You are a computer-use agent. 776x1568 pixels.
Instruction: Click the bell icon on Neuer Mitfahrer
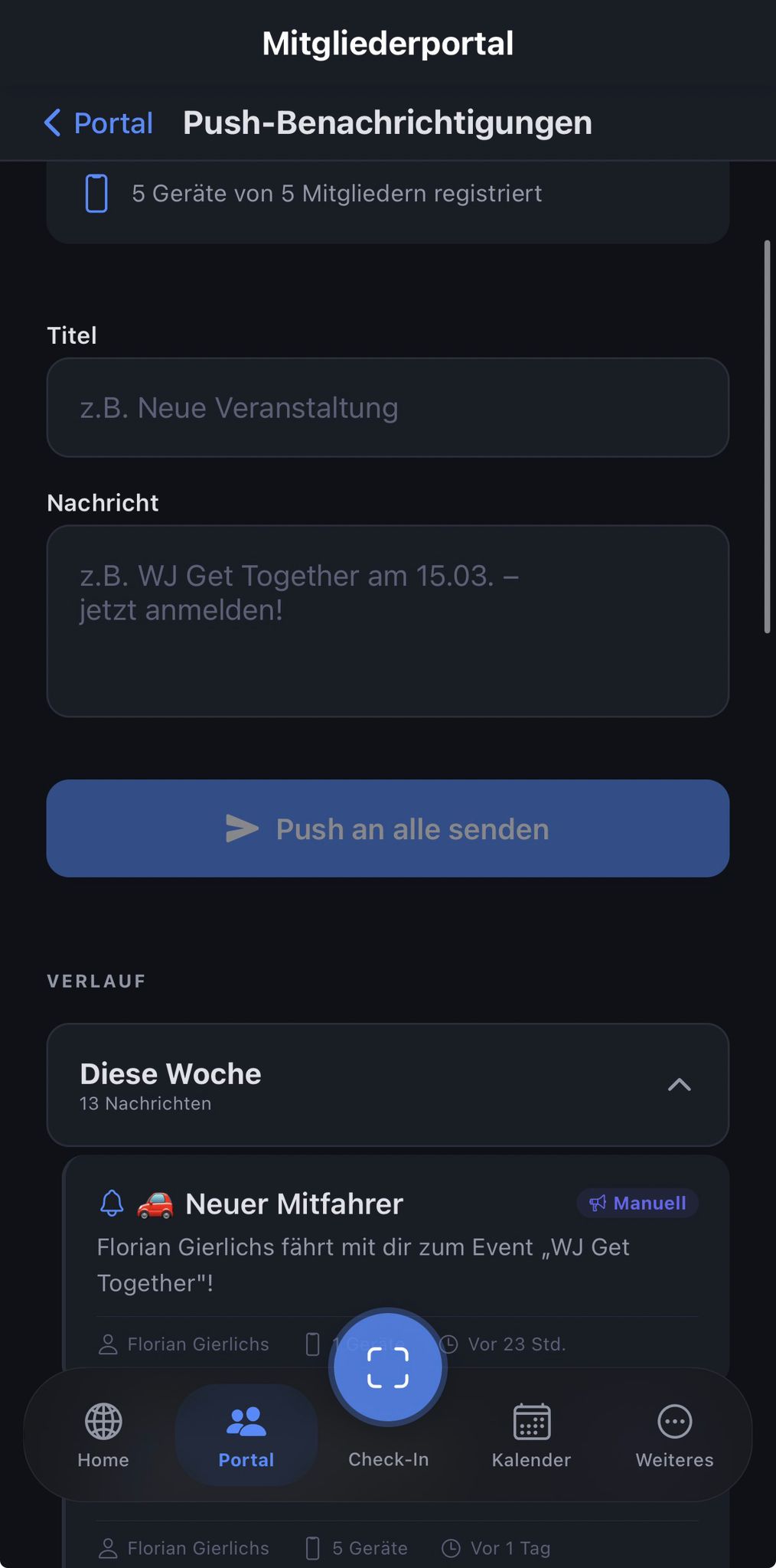coord(112,1203)
